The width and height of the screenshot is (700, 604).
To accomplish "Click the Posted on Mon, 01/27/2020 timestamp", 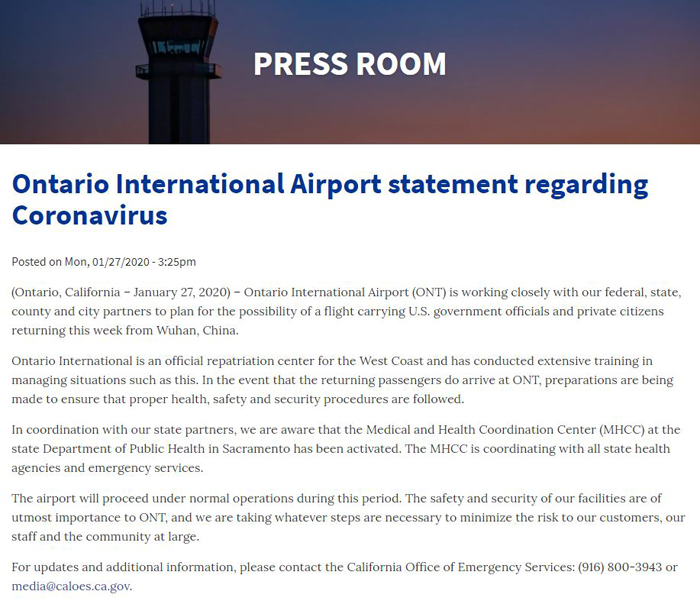I will (104, 262).
